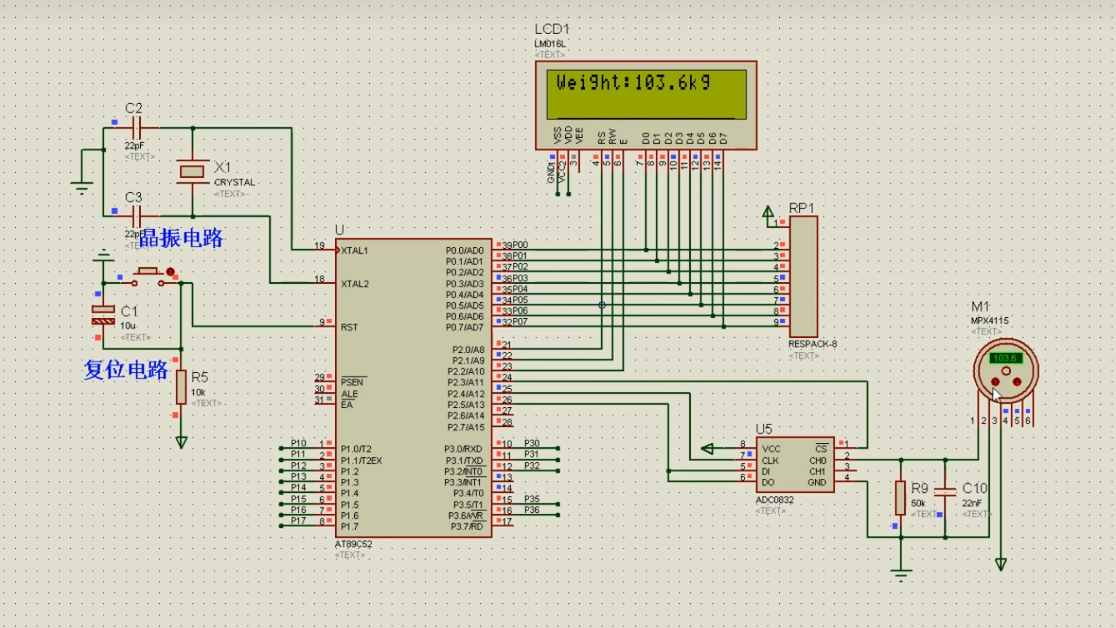Click the MPX4115 part name text
This screenshot has width=1116, height=628.
click(990, 320)
